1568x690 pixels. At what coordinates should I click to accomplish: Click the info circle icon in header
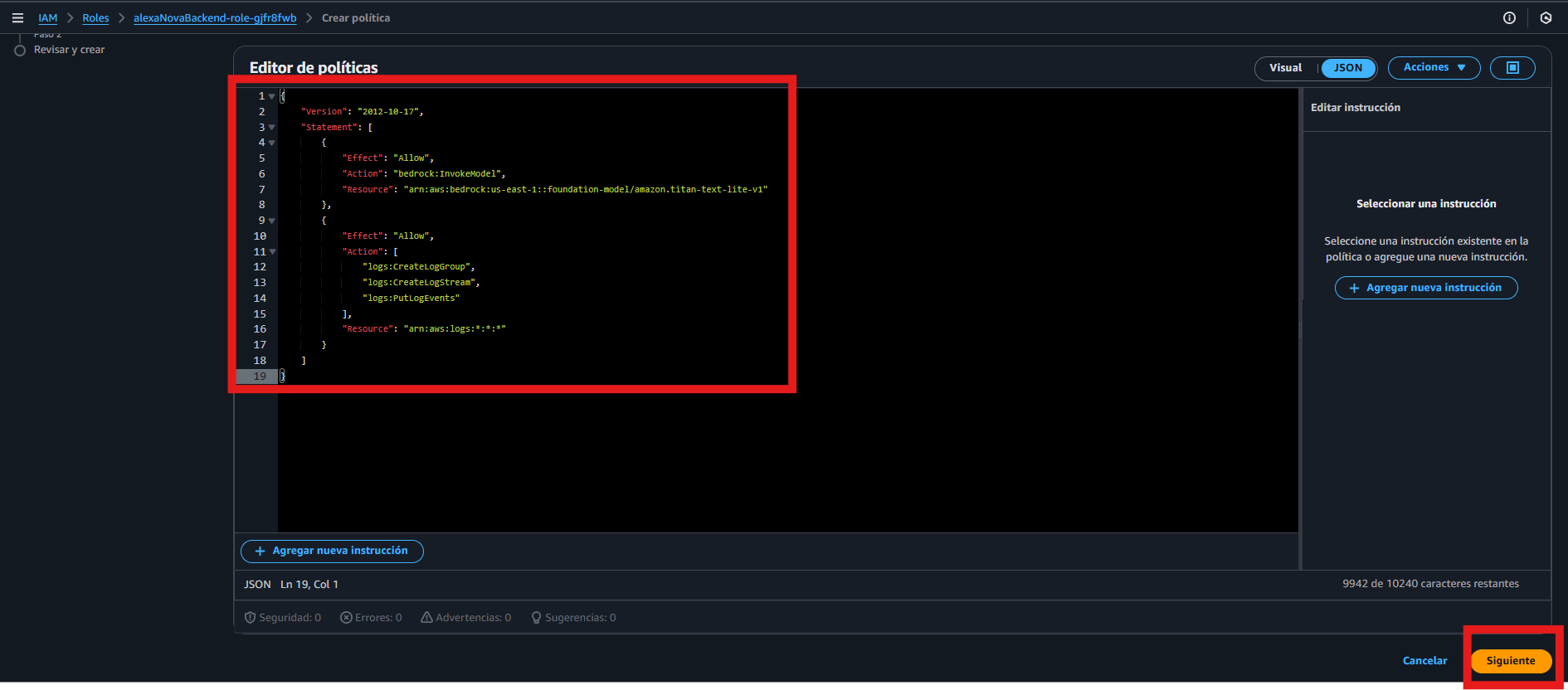click(x=1509, y=17)
